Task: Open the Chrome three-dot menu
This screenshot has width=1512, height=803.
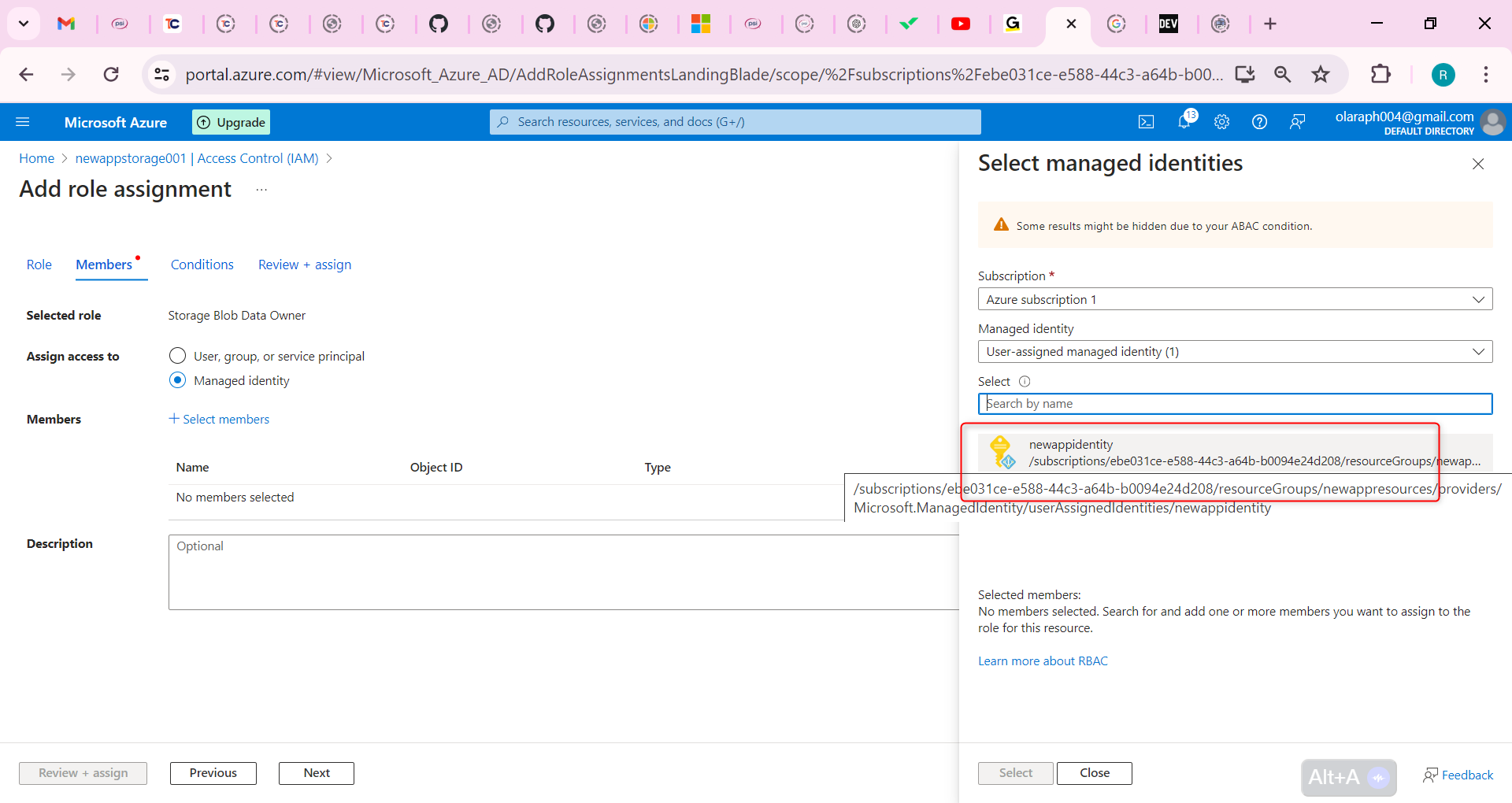Action: click(x=1486, y=74)
